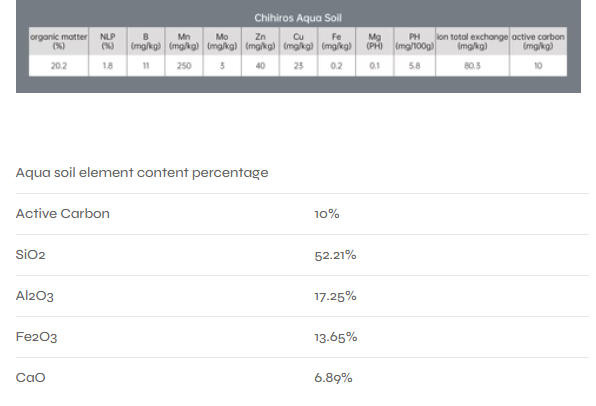This screenshot has width=596, height=406.
Task: Click the Zn (mg/kg) header cell
Action: click(x=260, y=41)
